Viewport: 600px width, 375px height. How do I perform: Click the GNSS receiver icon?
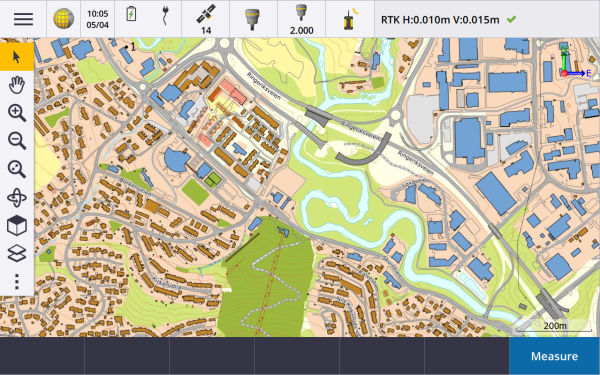click(x=252, y=19)
